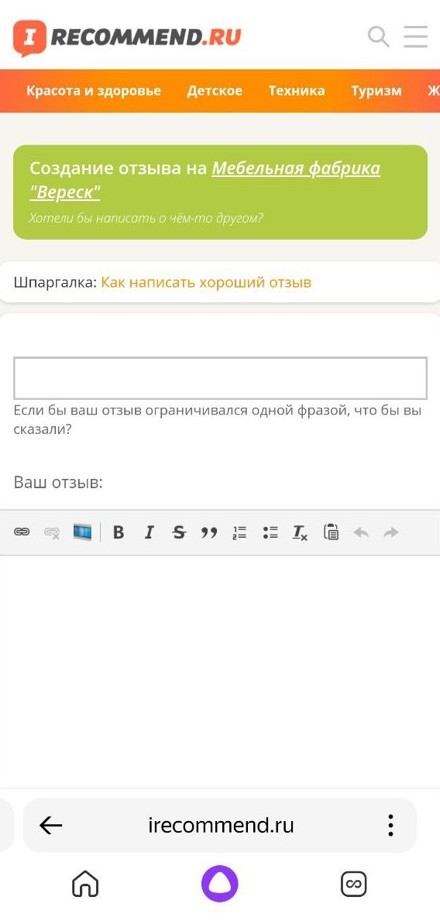Insert a block quote
The image size is (440, 921).
click(209, 533)
